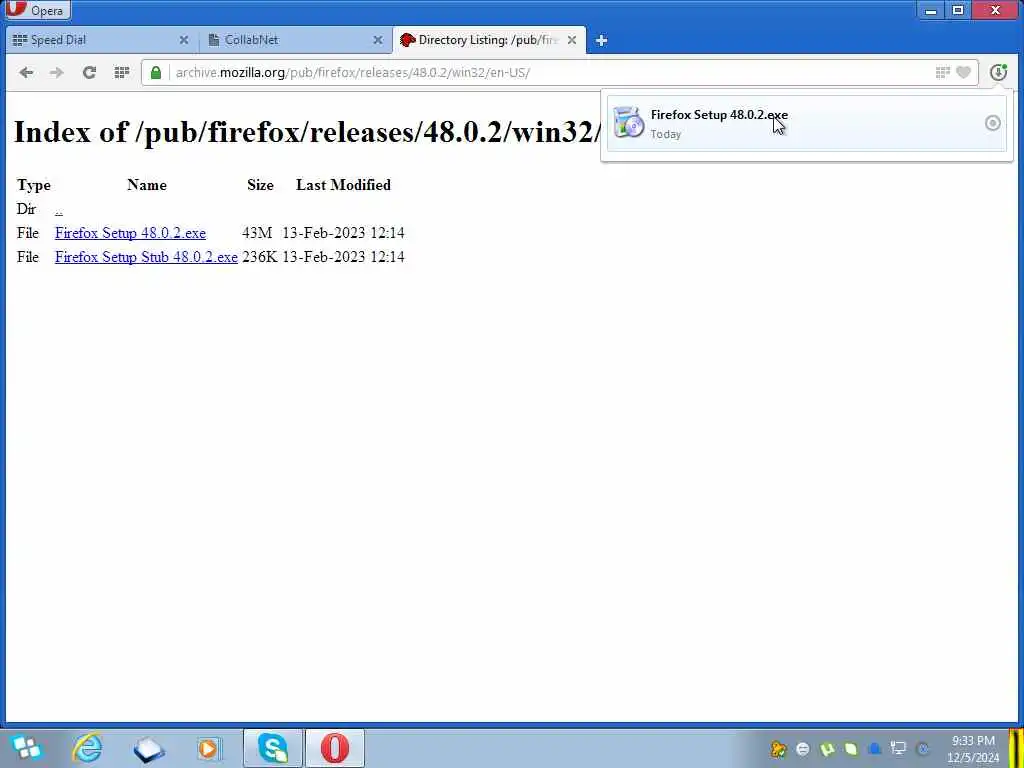Show downloaded file in folder icon
Viewport: 1024px width, 768px height.
tap(992, 123)
